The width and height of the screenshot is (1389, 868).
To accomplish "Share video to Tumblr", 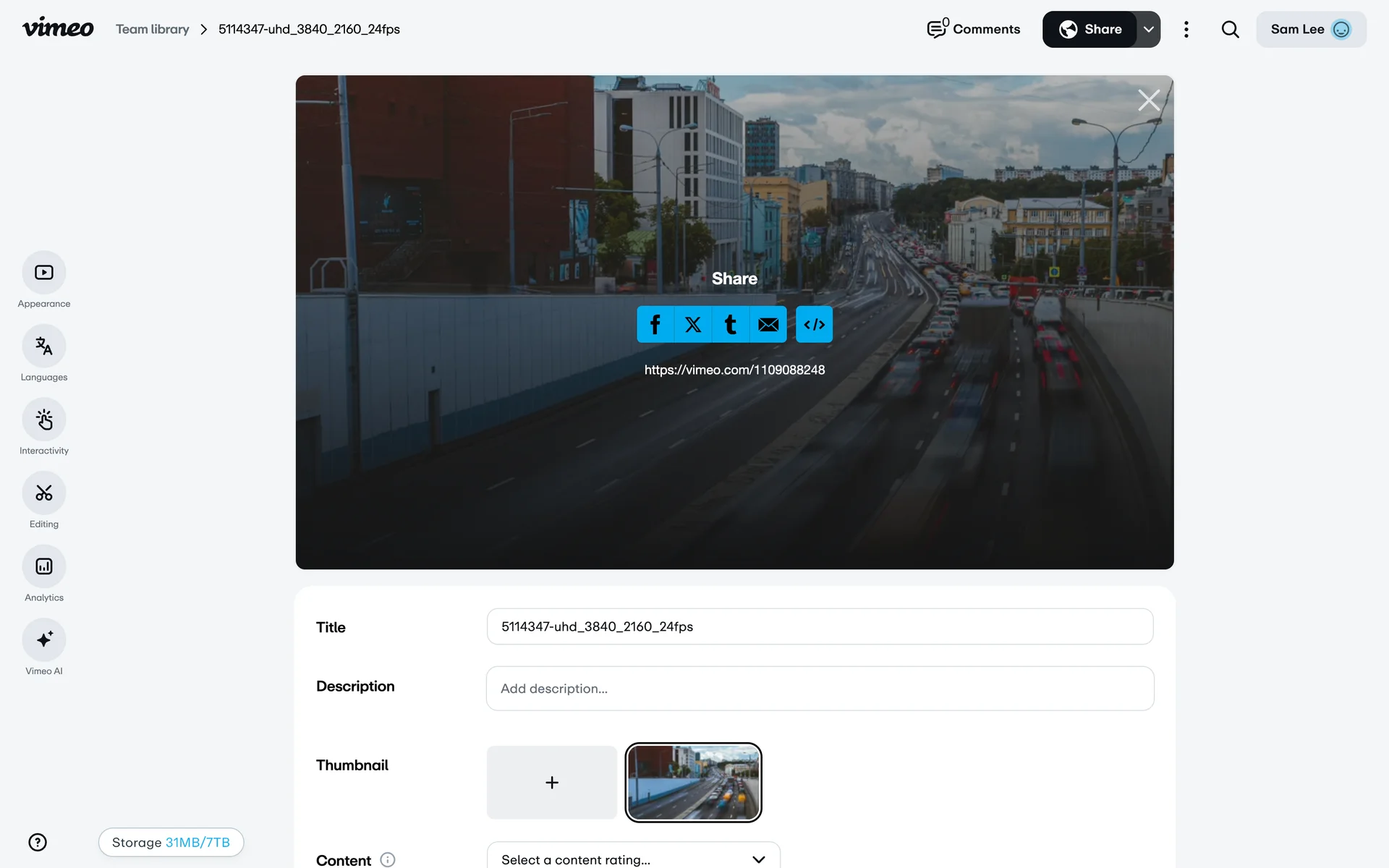I will (731, 325).
